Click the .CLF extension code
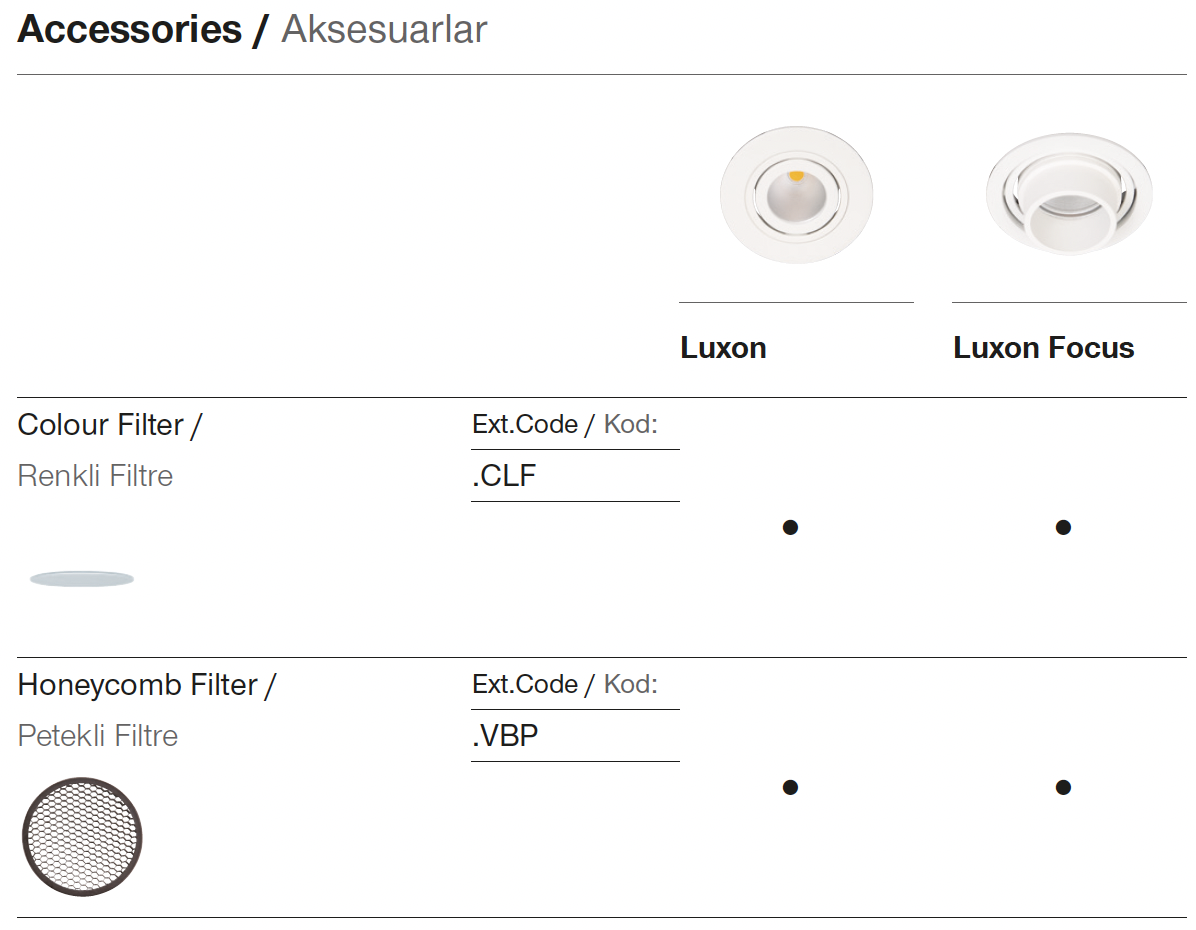This screenshot has height=930, width=1196. (504, 476)
